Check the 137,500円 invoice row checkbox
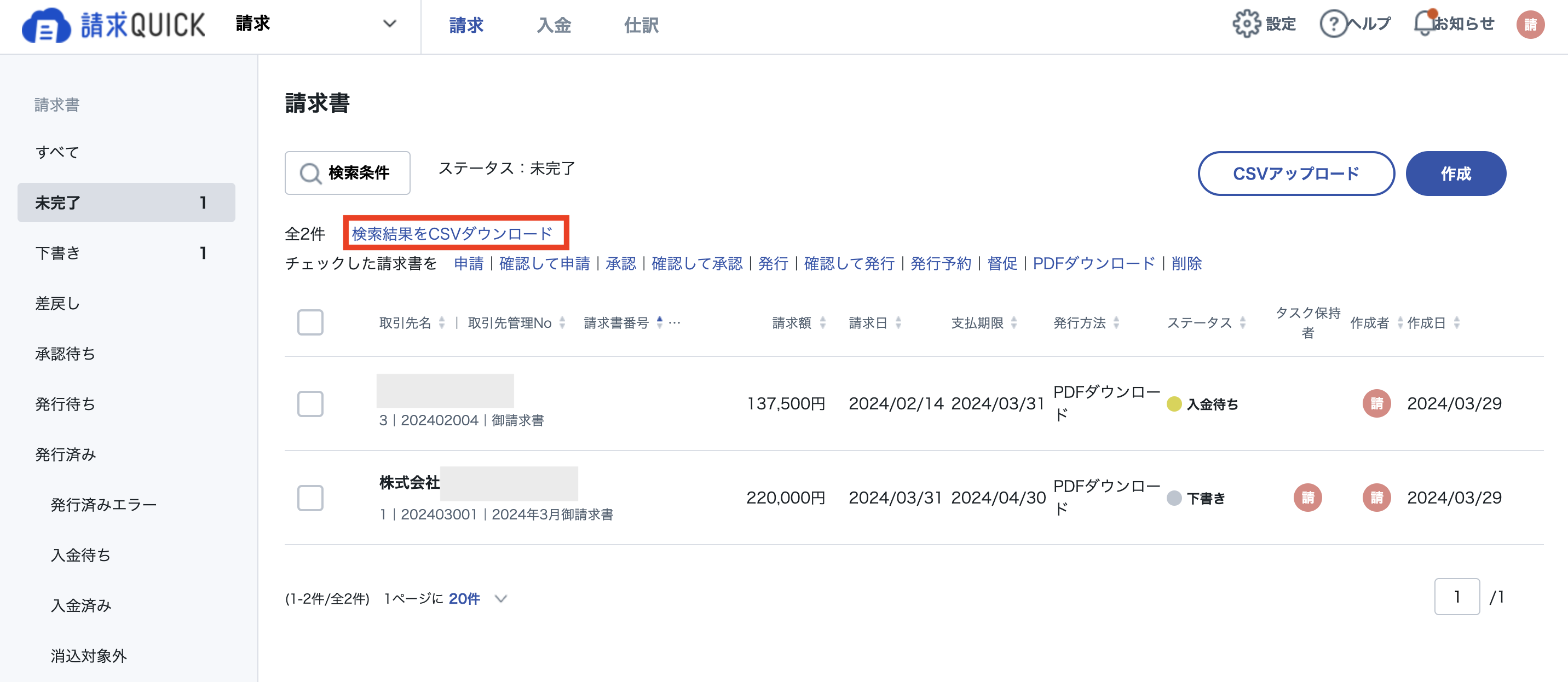 tap(310, 404)
